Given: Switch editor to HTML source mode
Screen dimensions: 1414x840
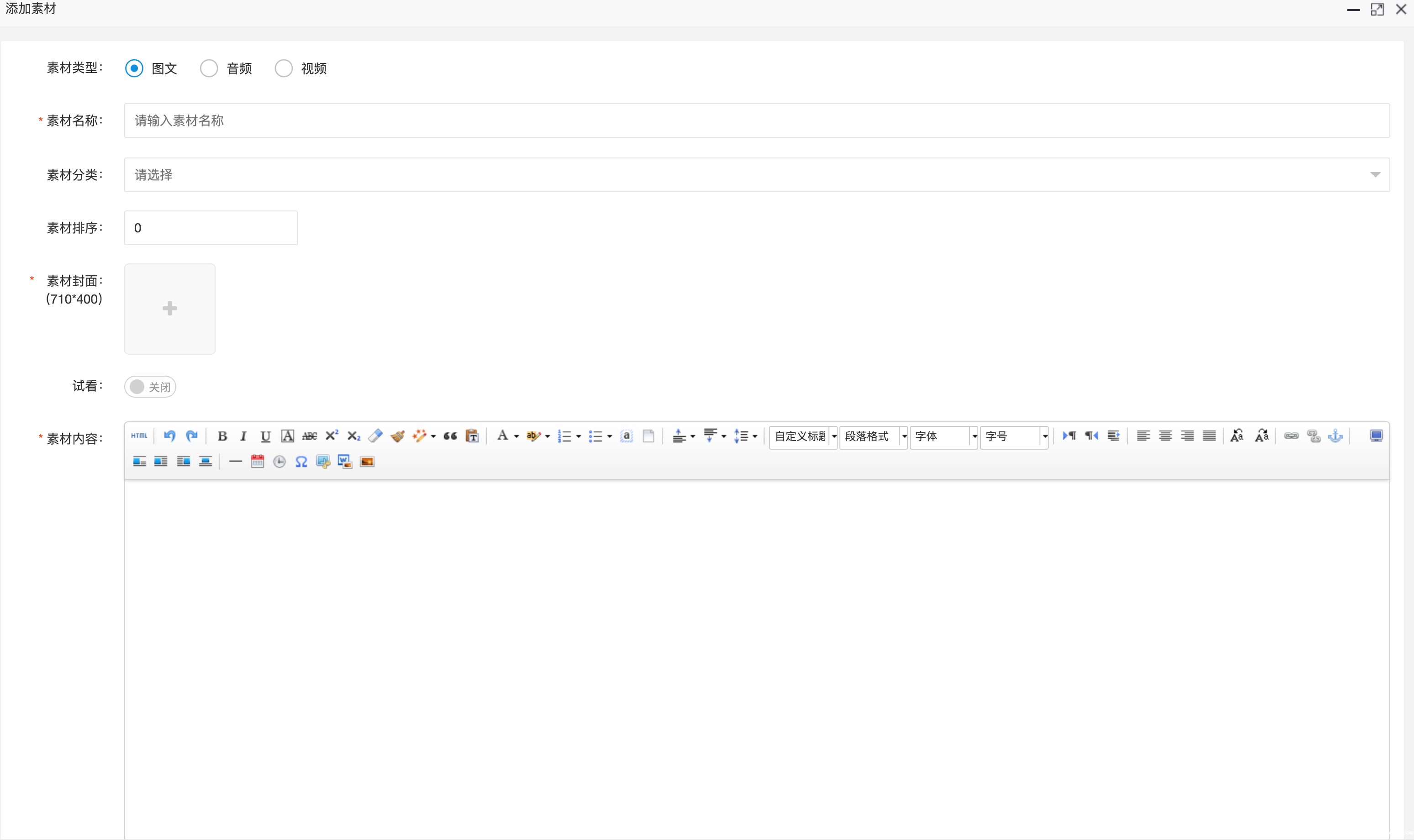Looking at the screenshot, I should 139,436.
